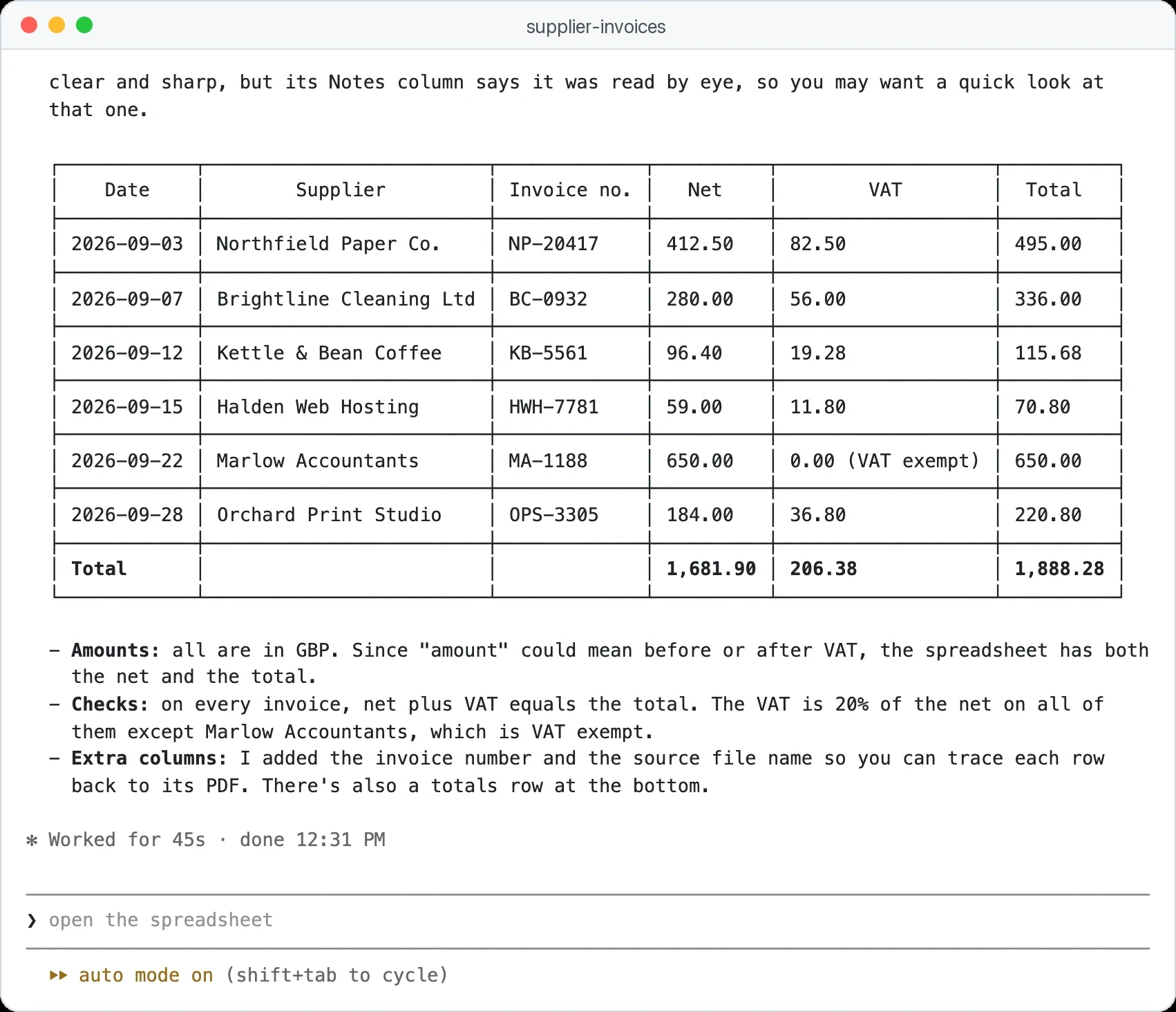Click the Orchard Print Studio supplier cell

[x=329, y=515]
